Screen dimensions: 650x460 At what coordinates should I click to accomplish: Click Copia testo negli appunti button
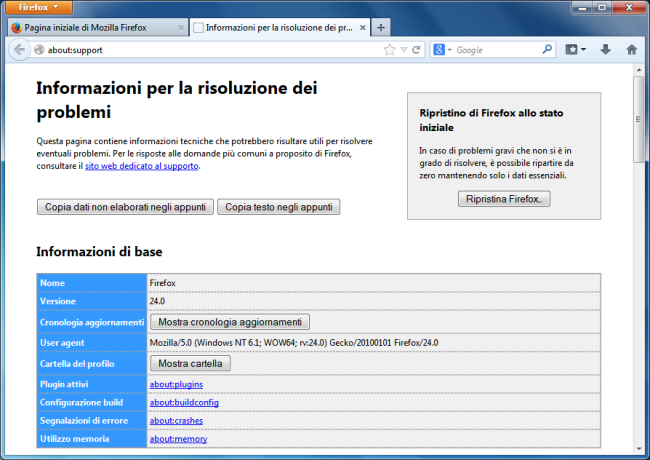point(279,207)
